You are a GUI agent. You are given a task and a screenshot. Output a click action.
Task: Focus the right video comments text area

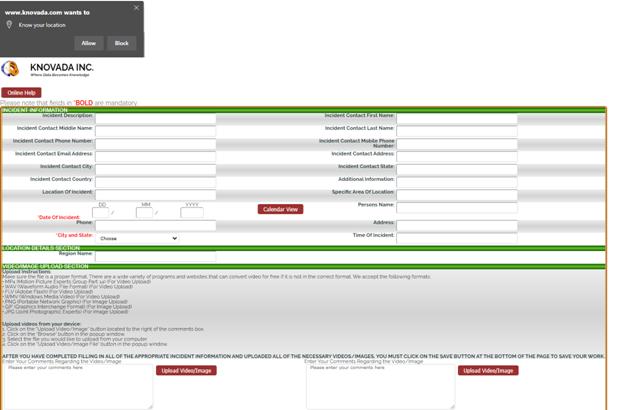[379, 387]
